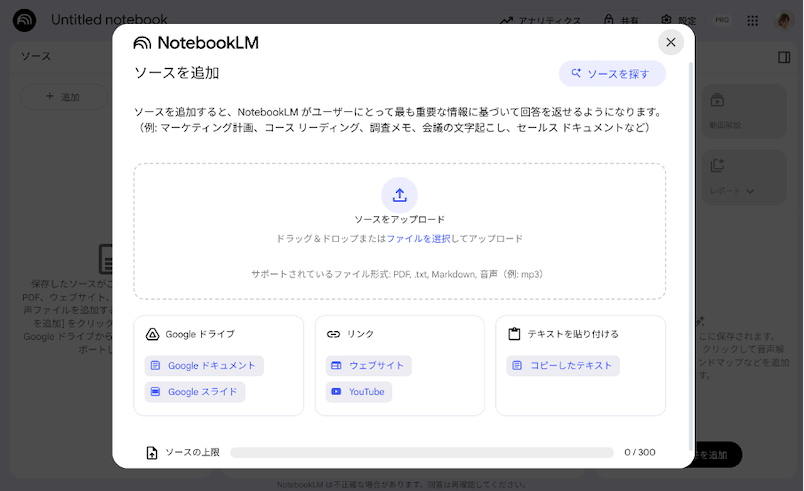Image resolution: width=804 pixels, height=491 pixels.
Task: Open the 共有 share button
Action: (x=621, y=20)
